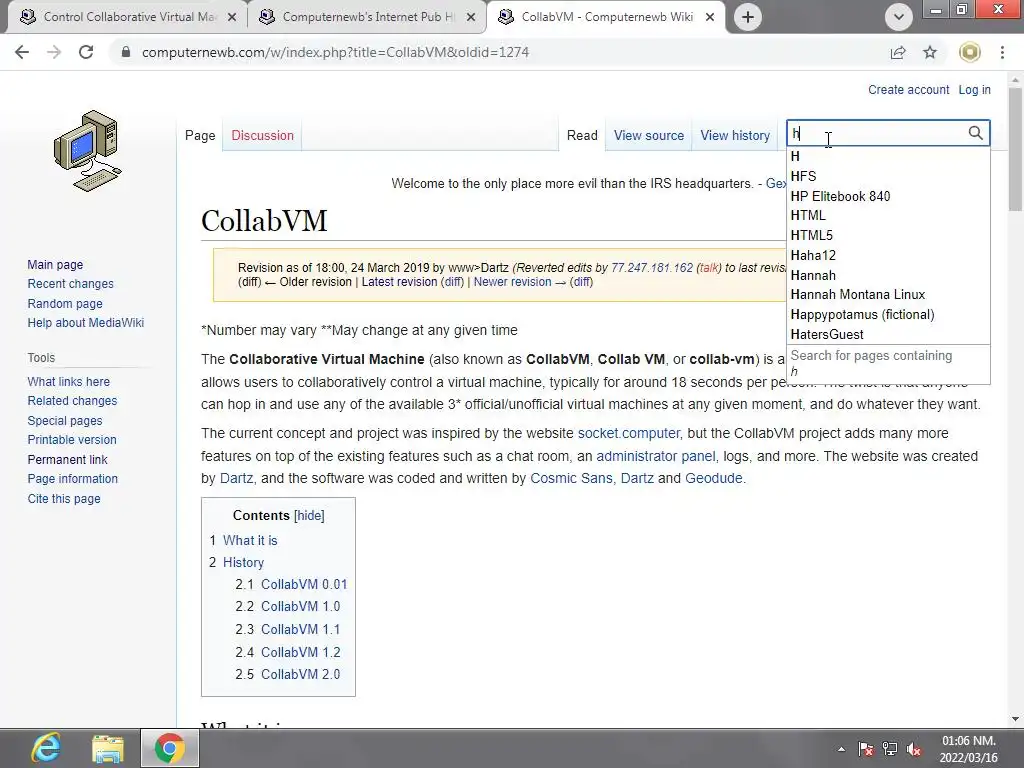Open a Random page from the sidebar
Viewport: 1024px width, 768px height.
65,304
